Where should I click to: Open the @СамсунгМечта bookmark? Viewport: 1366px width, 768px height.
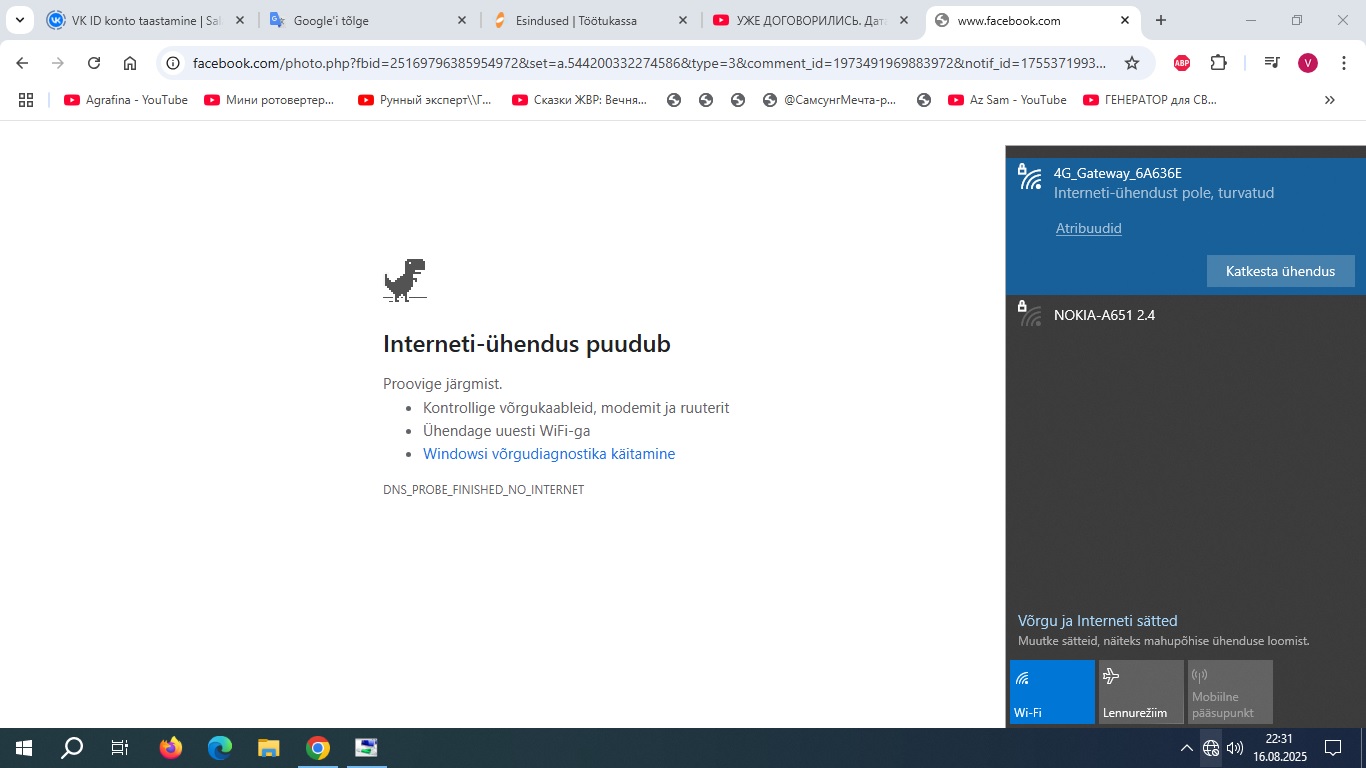pos(830,100)
